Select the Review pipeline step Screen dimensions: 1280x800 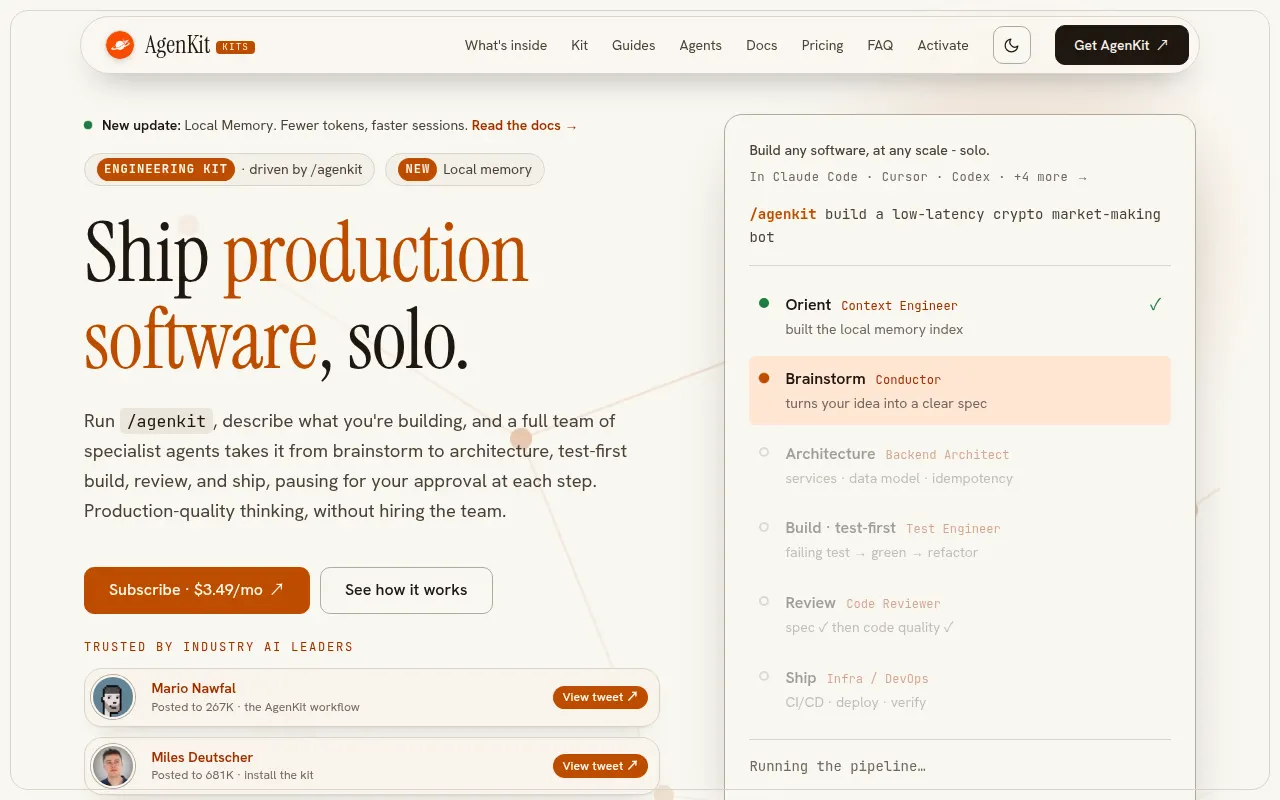tap(960, 615)
